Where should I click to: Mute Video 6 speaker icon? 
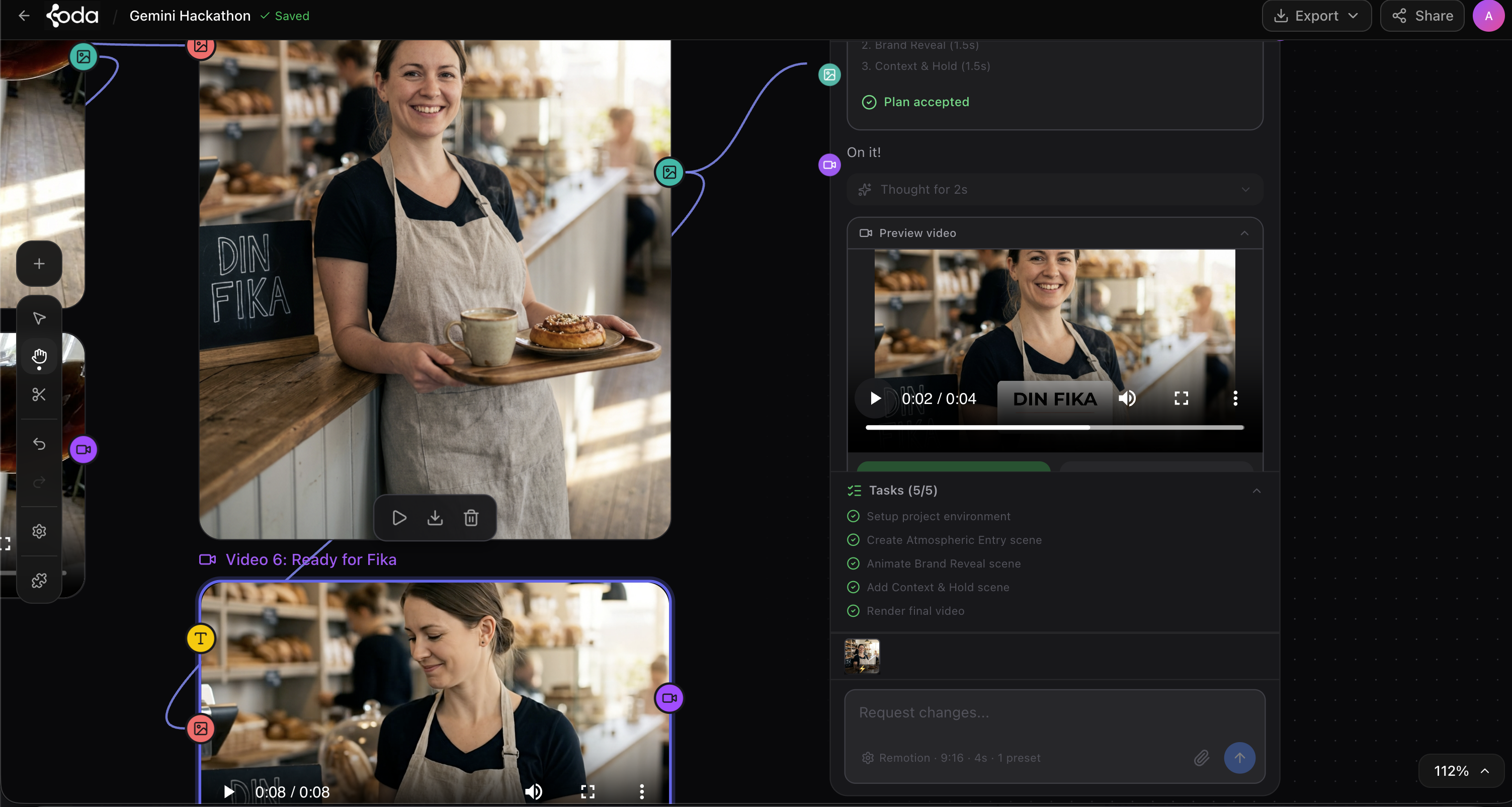[533, 792]
